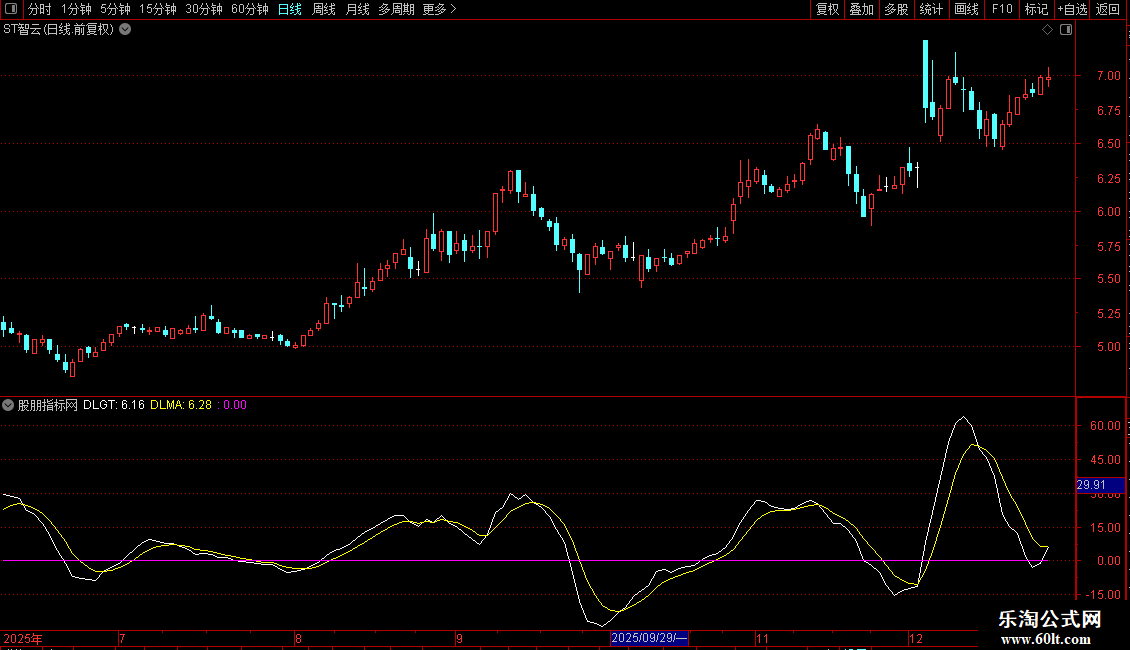Toggle the right side panel icon
Screen dimensions: 1130x650
pos(1066,30)
